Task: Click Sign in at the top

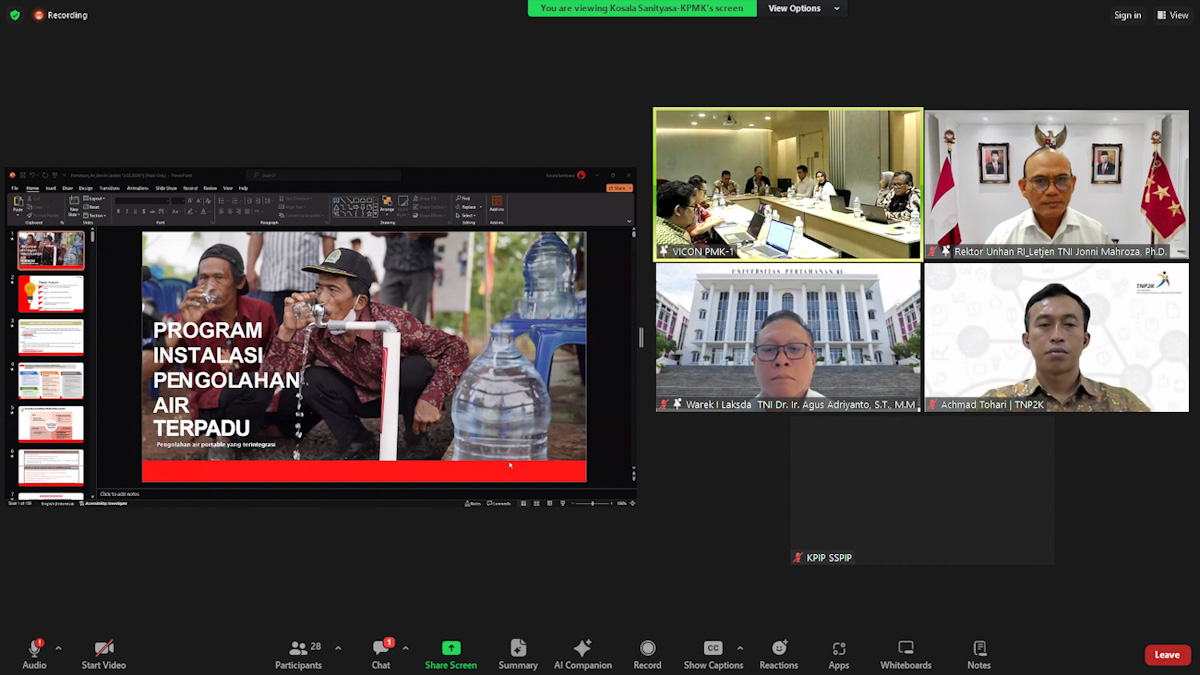Action: pos(1127,15)
